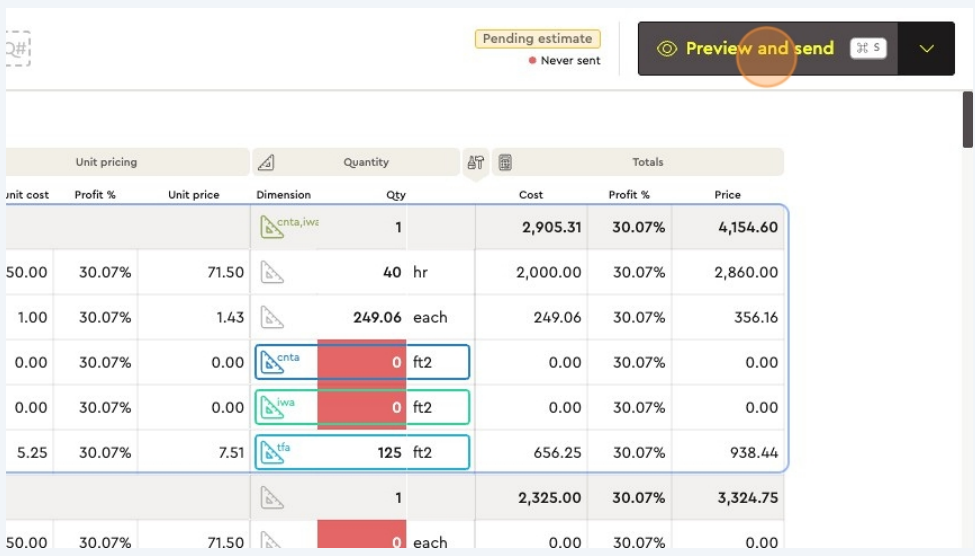Select the Unit pricing column group header
This screenshot has width=975, height=556.
(x=106, y=162)
